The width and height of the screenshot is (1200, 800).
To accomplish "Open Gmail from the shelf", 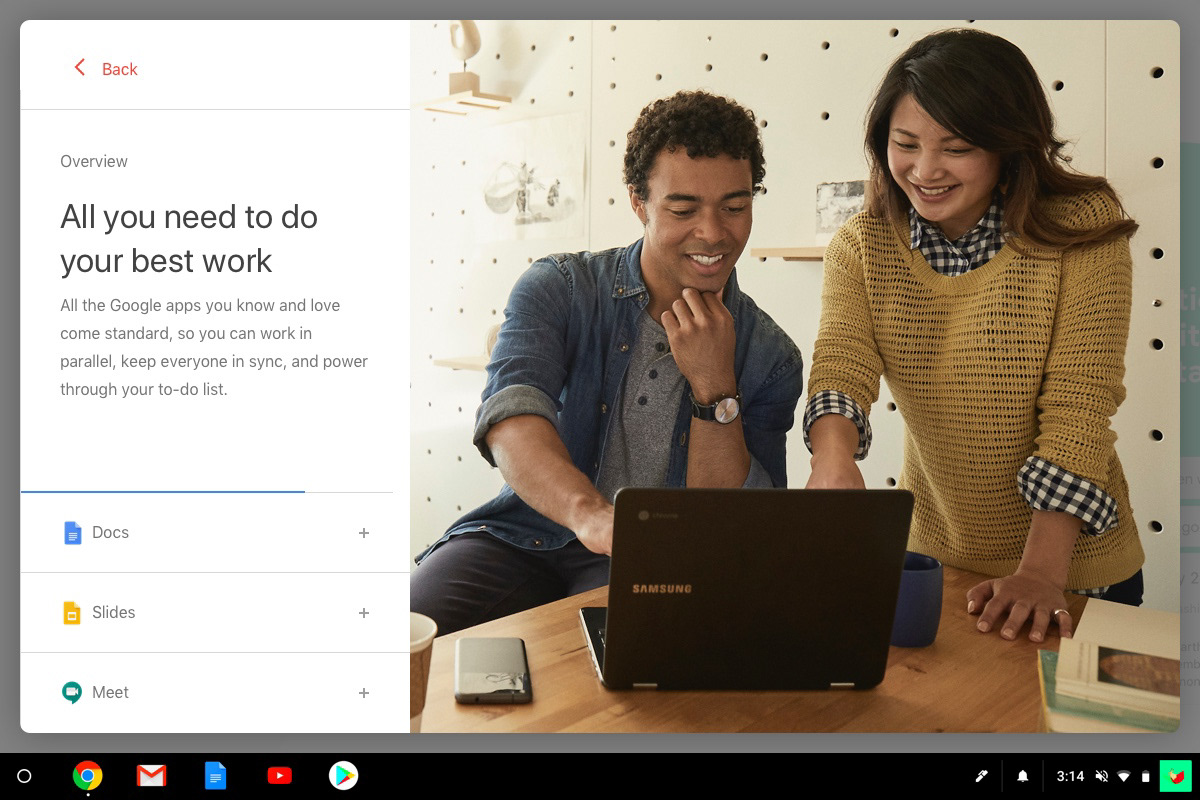I will [x=151, y=776].
